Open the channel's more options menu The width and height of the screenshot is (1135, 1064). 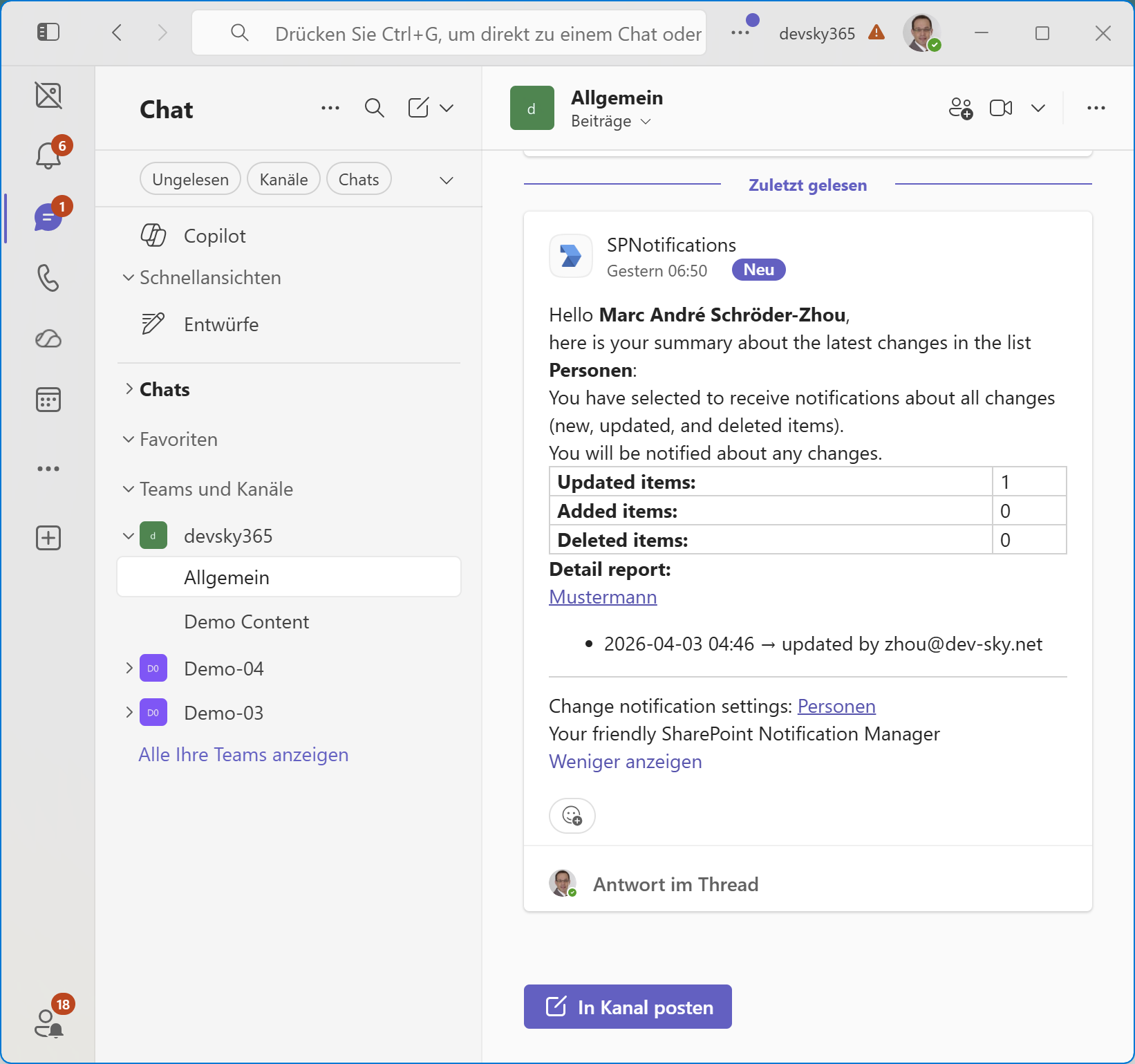(1096, 108)
